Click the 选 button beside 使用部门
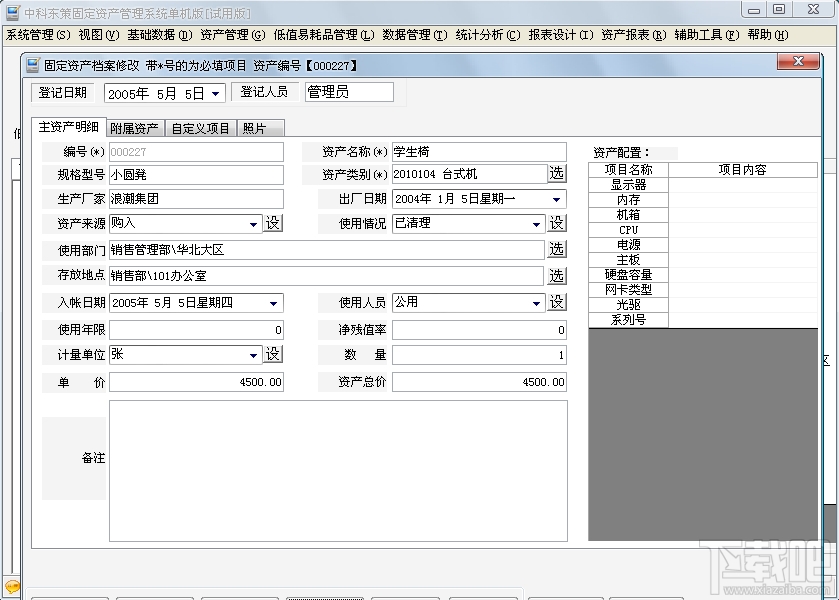The height and width of the screenshot is (600, 839). coord(556,250)
